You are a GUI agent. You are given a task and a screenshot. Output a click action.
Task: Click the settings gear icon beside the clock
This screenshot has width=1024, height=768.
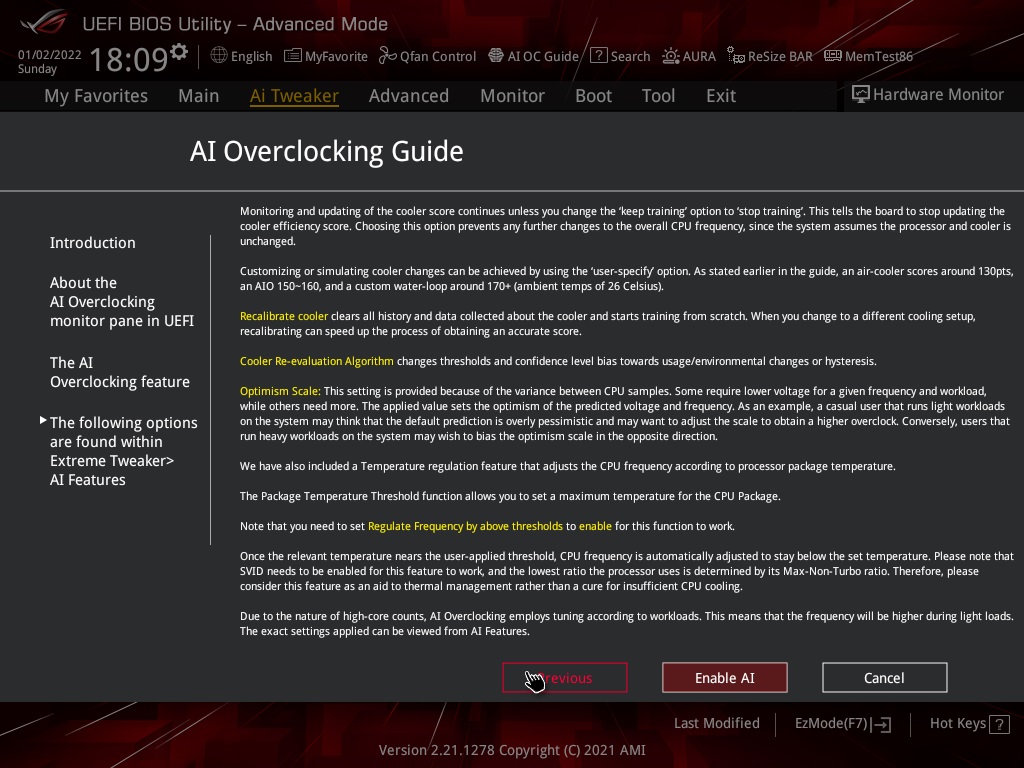(179, 51)
